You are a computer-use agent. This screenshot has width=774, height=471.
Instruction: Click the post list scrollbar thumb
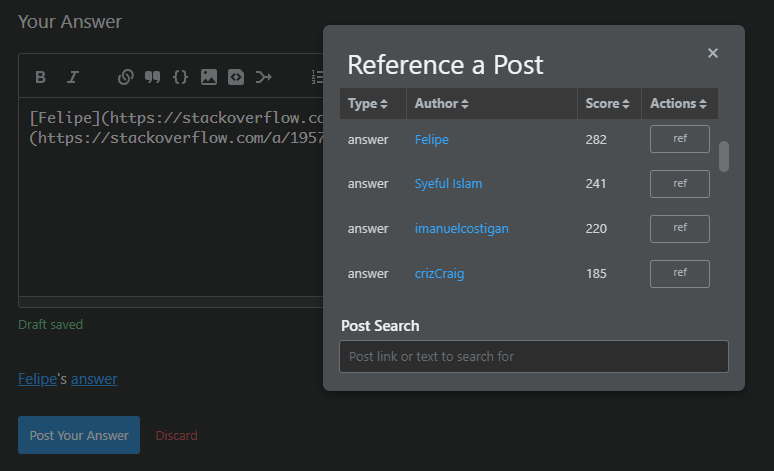[724, 156]
